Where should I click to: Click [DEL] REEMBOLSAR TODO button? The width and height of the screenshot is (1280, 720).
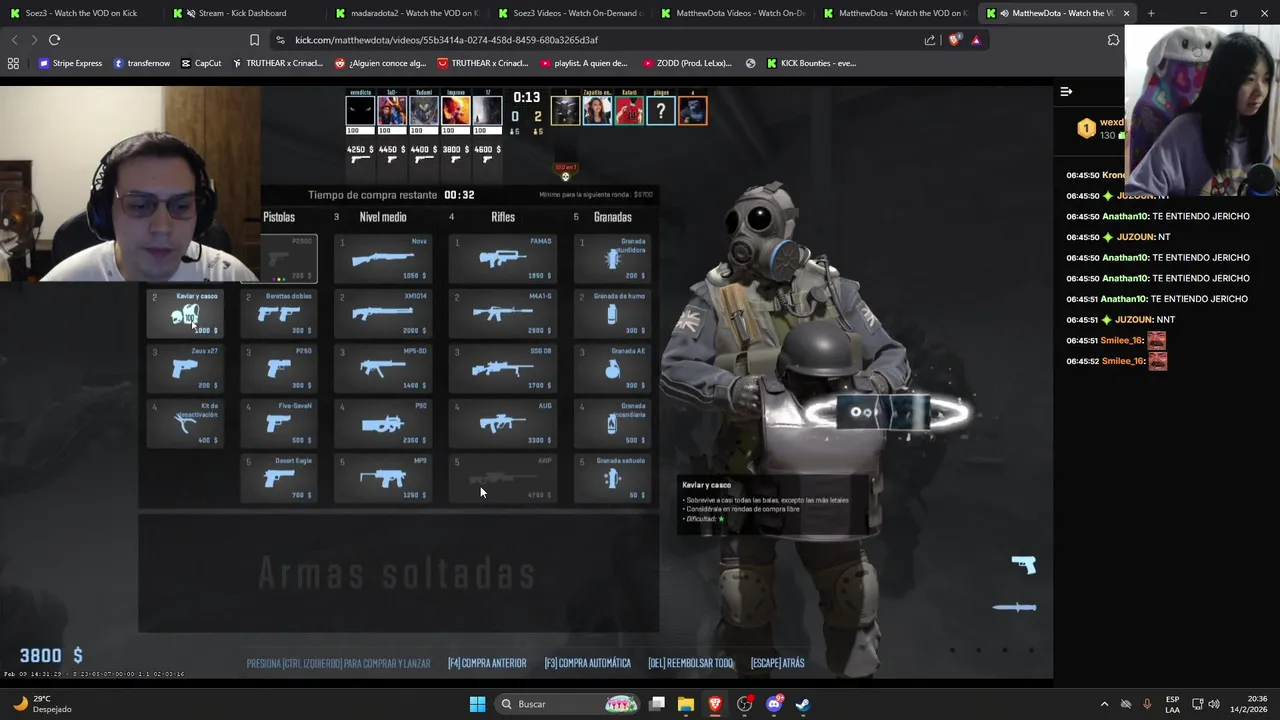point(690,663)
